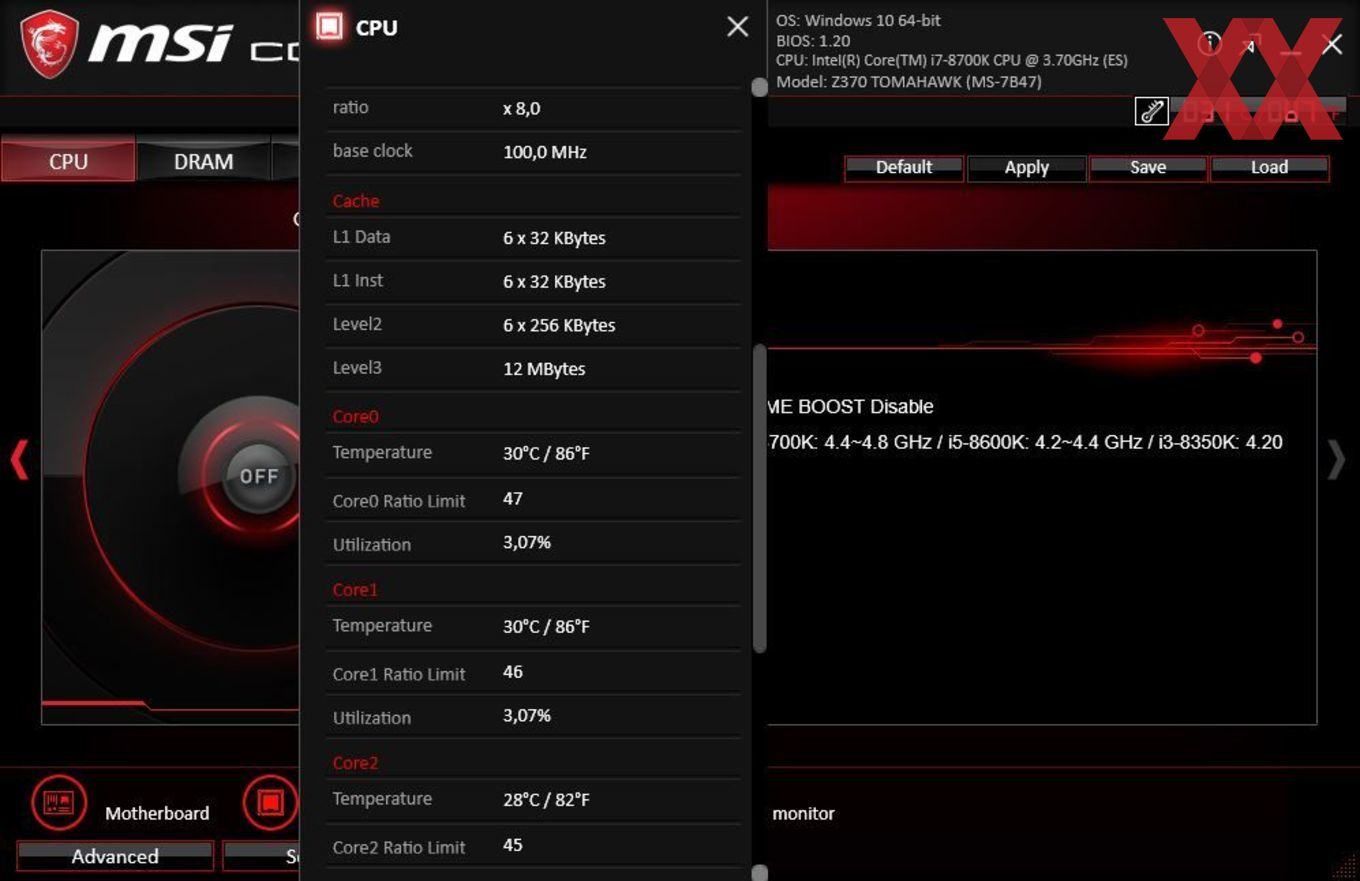Click the Level2 value 6 x 256 KBytes
This screenshot has height=881, width=1360.
tap(559, 325)
